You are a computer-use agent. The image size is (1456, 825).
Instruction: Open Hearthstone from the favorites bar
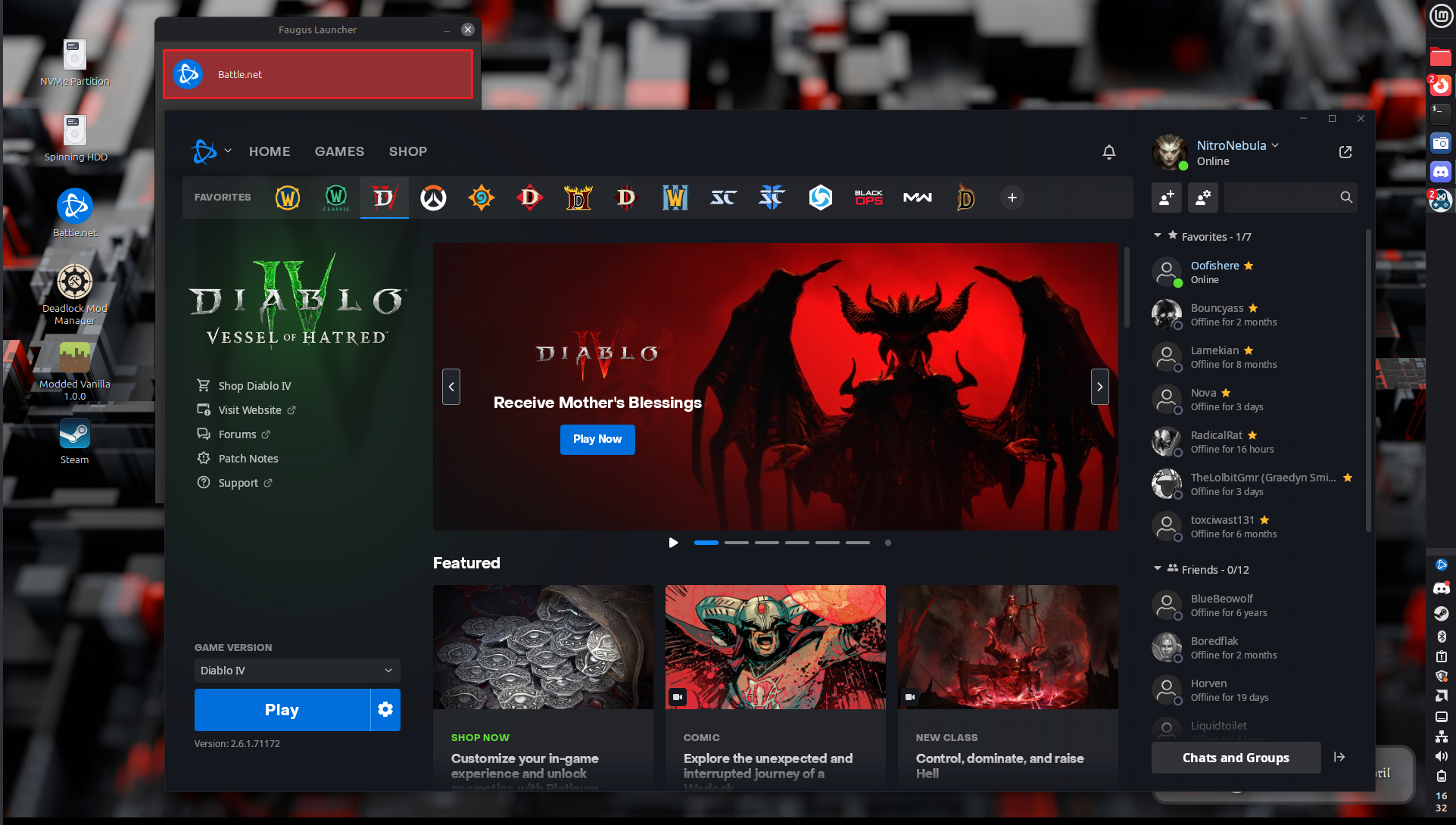482,198
